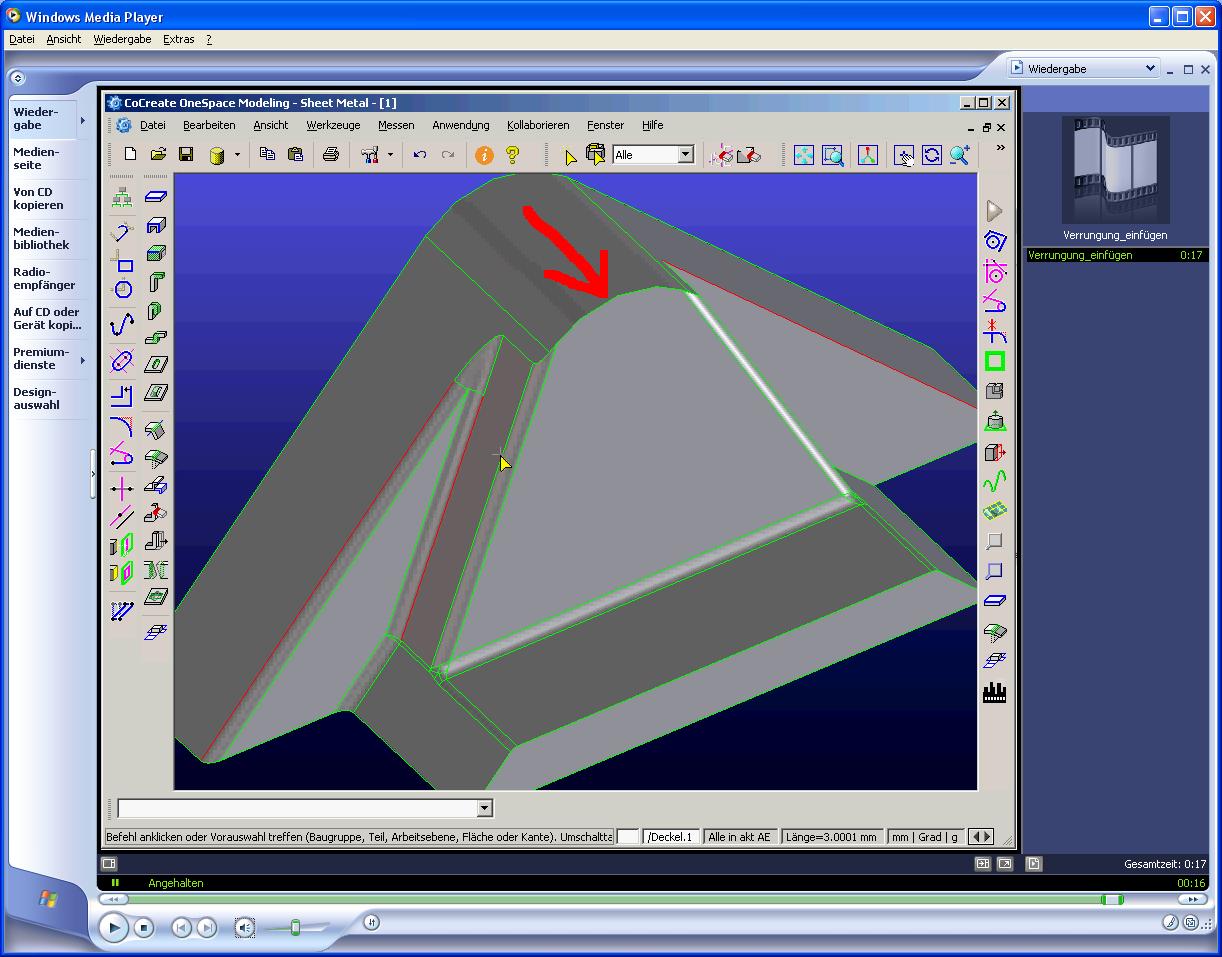Screen dimensions: 1222x957
Task: Open the CoCreate Werkzeuge menu
Action: (x=333, y=125)
